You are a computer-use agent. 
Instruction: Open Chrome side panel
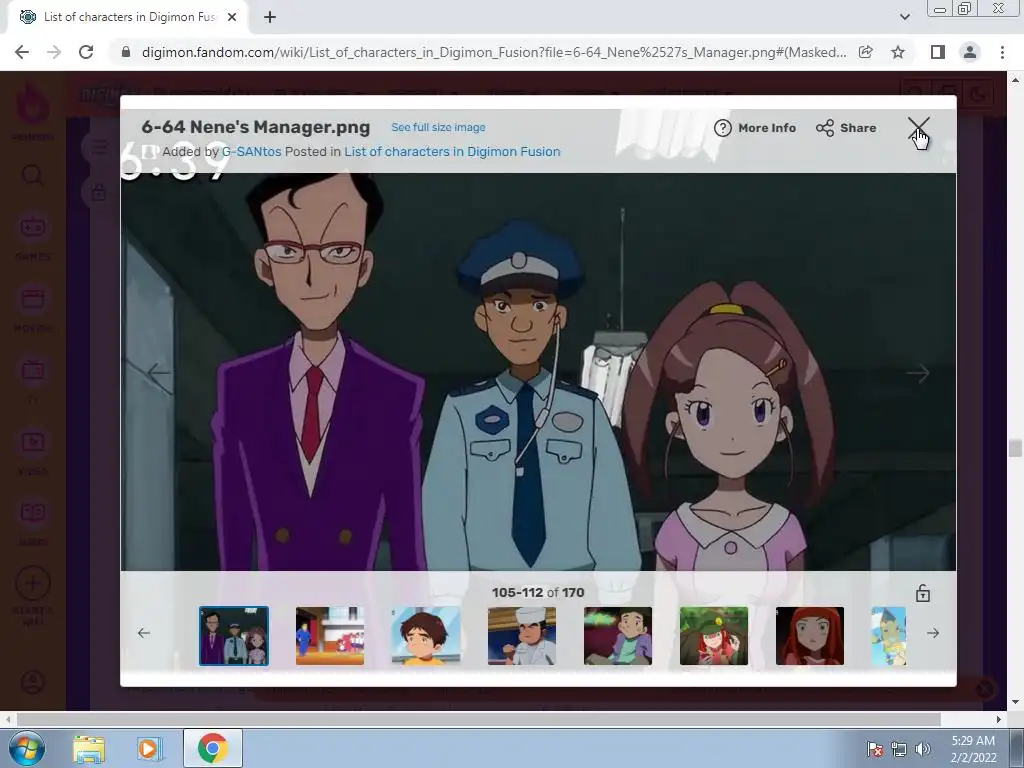point(938,52)
